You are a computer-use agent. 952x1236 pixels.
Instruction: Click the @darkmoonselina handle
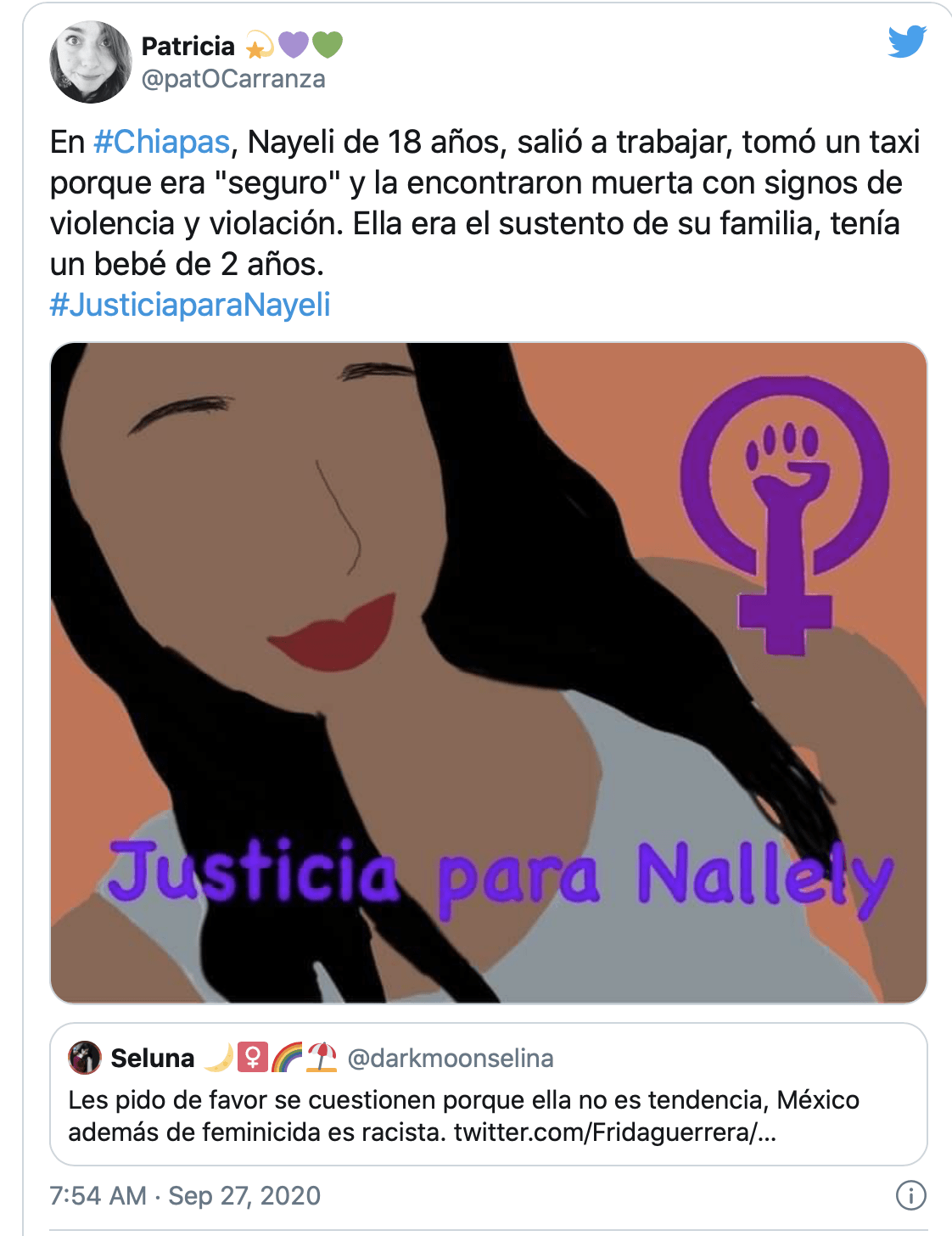(x=451, y=1058)
